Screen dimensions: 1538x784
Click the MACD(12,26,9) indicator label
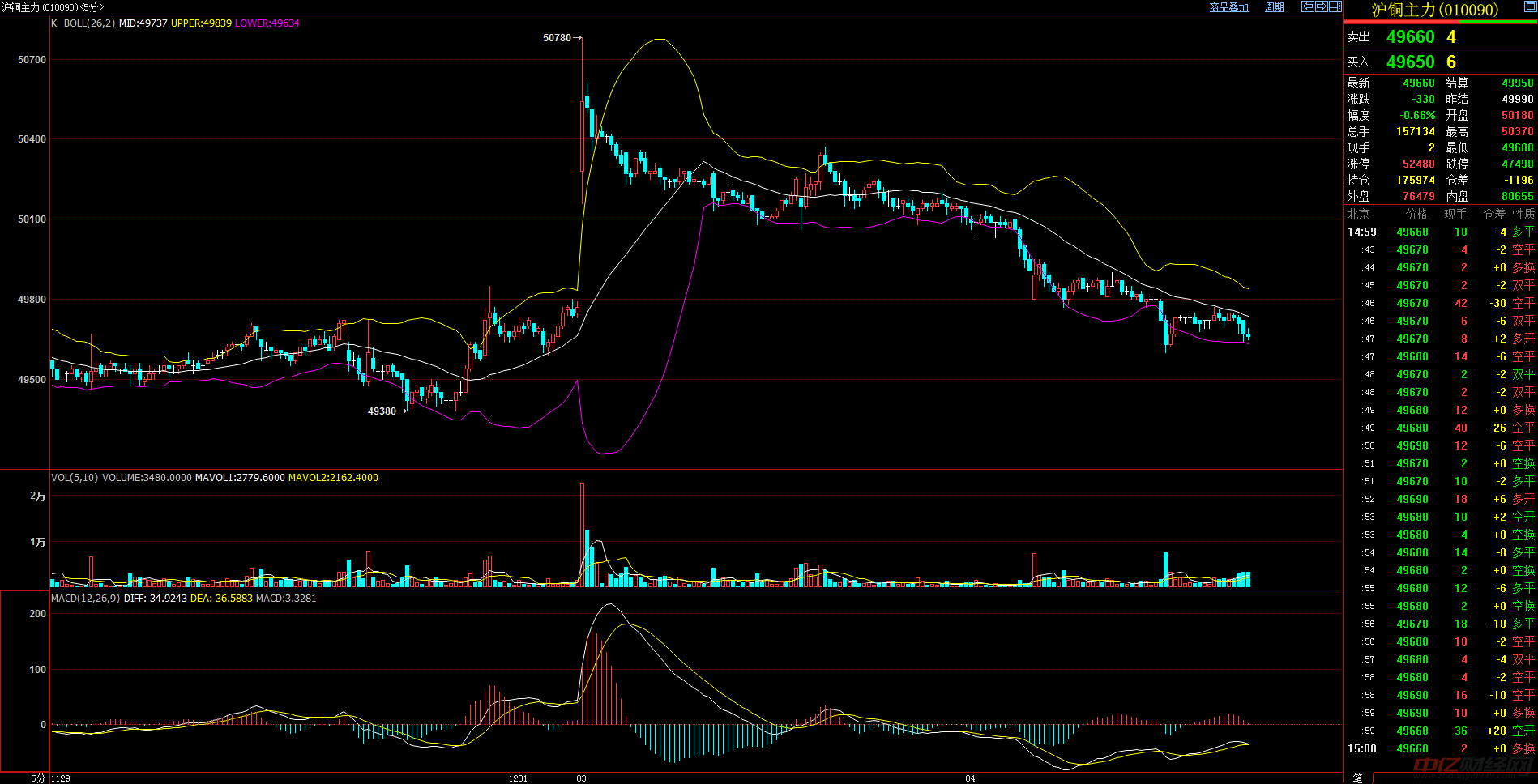[x=86, y=599]
